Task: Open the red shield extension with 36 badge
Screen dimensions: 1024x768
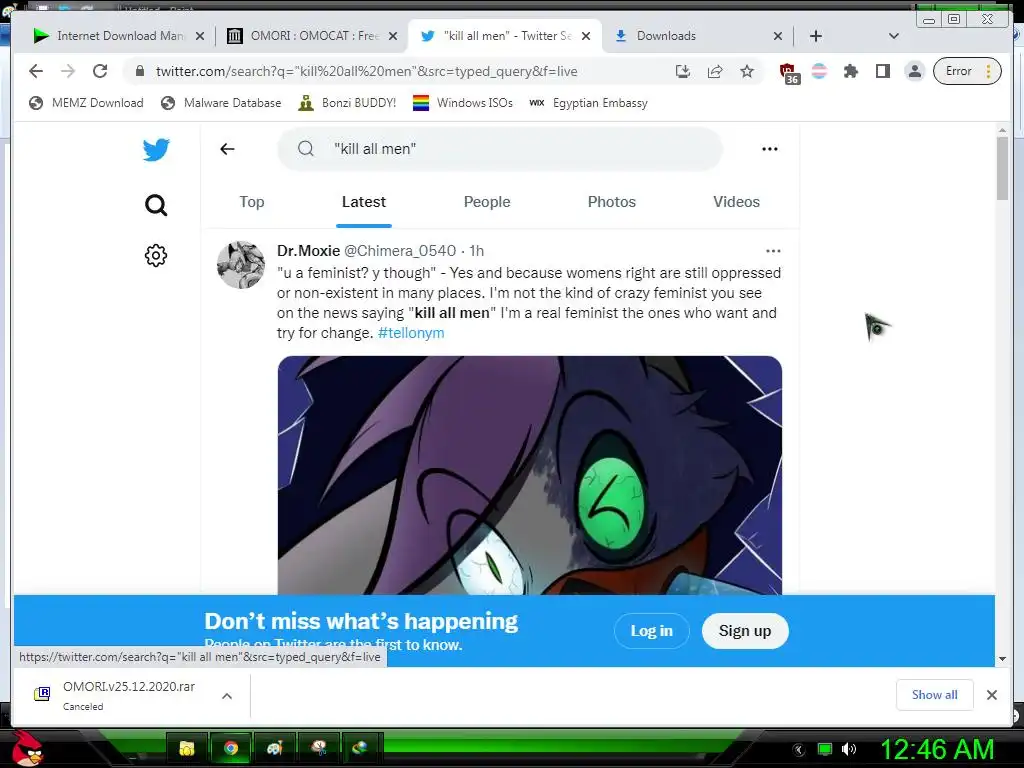Action: [x=788, y=72]
